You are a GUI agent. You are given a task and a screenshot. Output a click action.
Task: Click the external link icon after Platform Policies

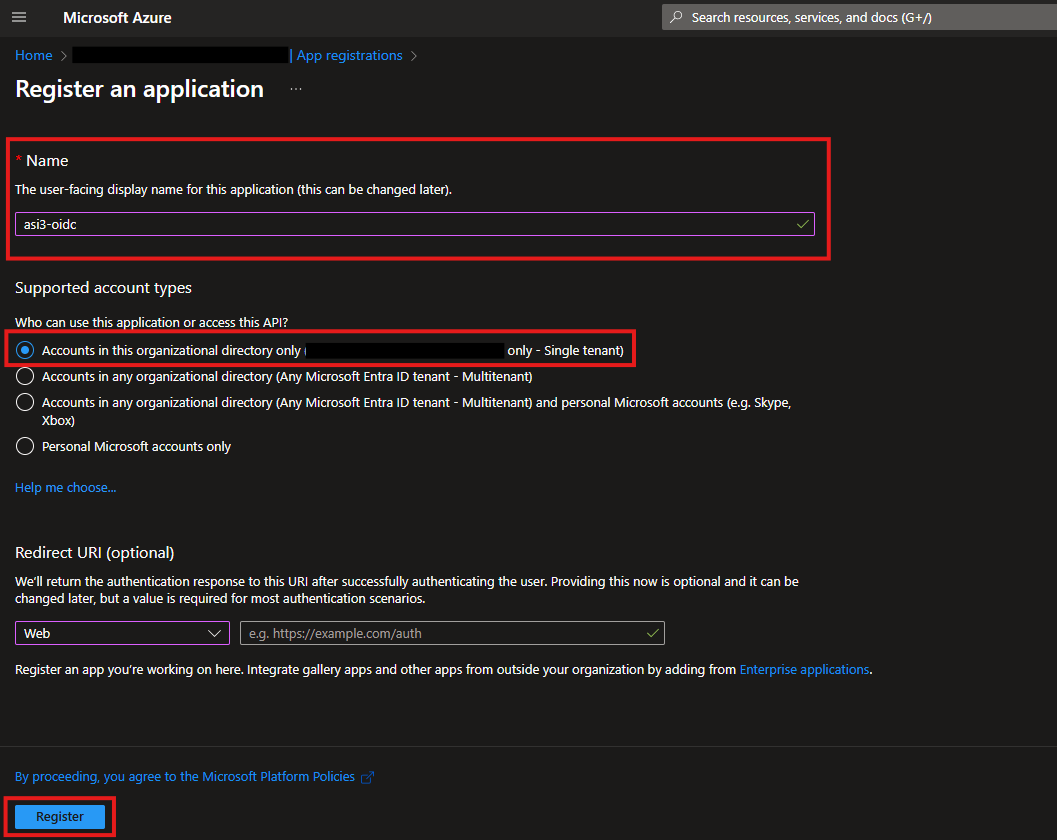click(367, 777)
